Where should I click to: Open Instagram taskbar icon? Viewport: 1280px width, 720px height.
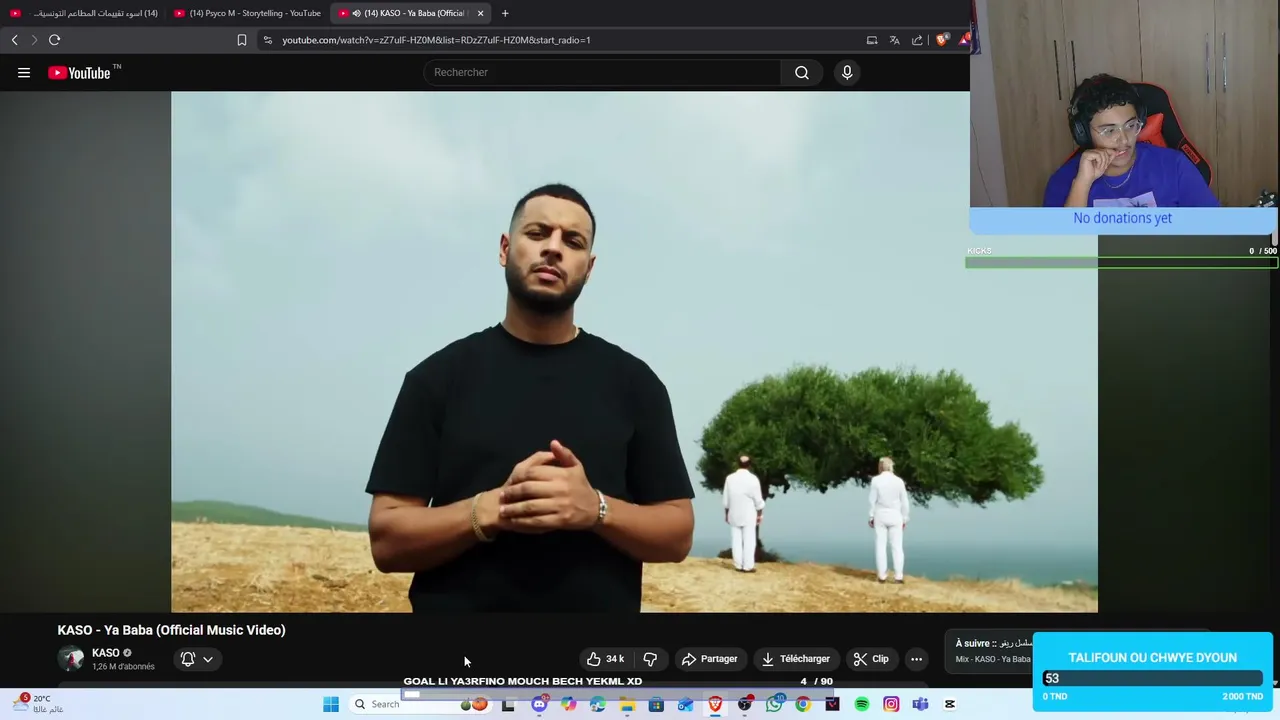coord(891,704)
